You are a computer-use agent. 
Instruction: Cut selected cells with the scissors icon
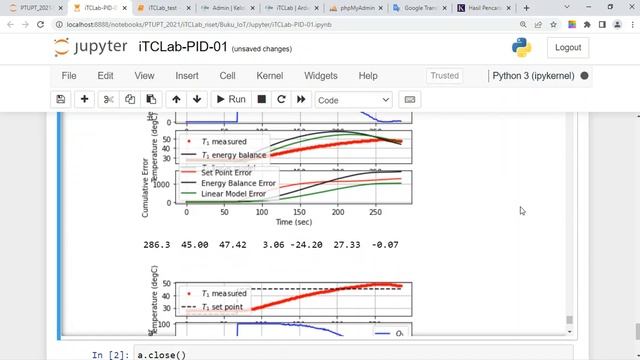(108, 99)
